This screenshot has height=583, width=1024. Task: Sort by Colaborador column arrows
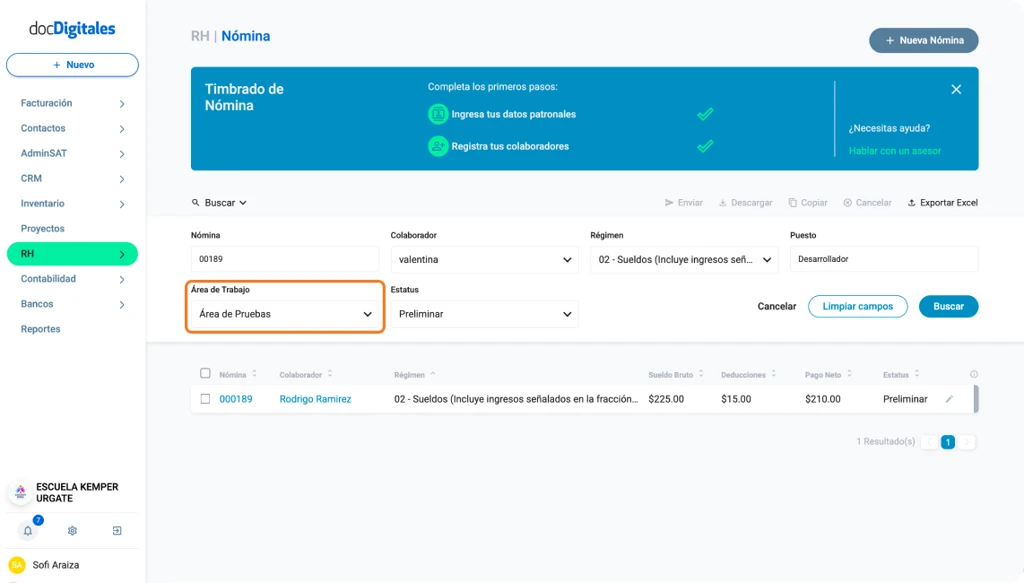[330, 374]
